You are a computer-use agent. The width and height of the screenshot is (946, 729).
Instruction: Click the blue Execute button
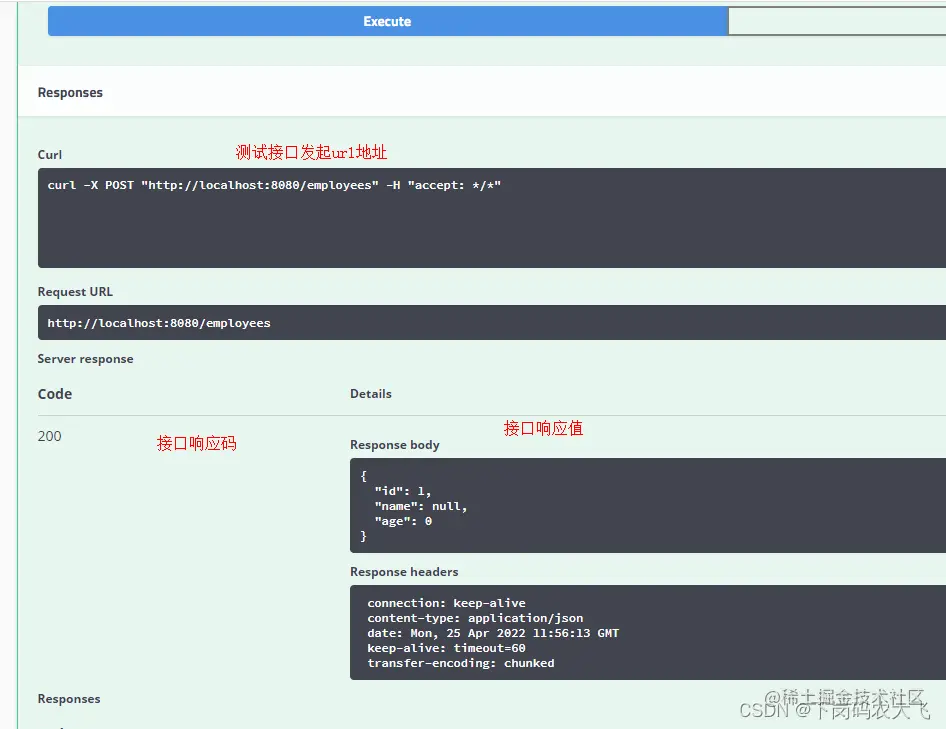pyautogui.click(x=388, y=21)
